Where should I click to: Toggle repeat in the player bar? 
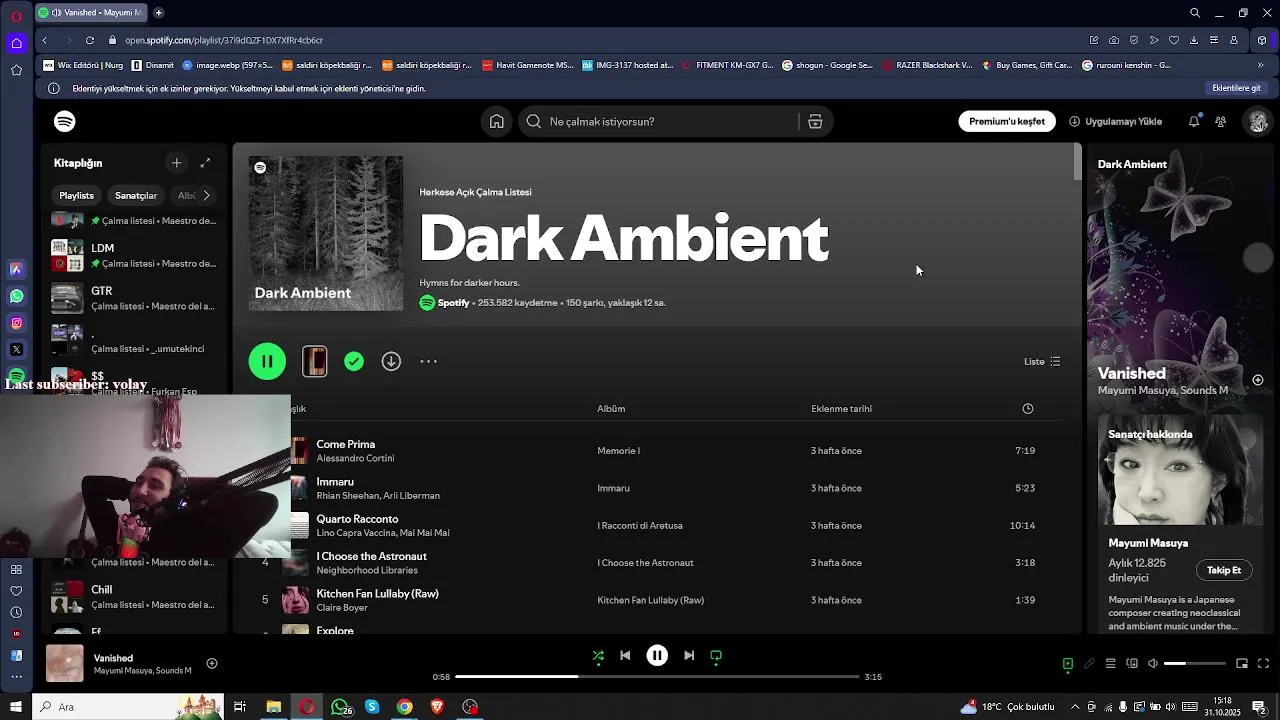pos(716,656)
